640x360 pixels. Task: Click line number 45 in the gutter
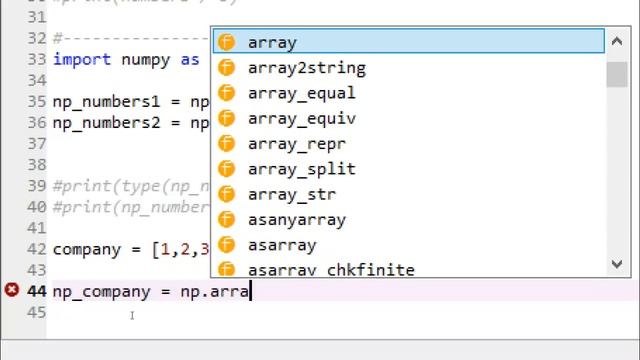coord(37,313)
